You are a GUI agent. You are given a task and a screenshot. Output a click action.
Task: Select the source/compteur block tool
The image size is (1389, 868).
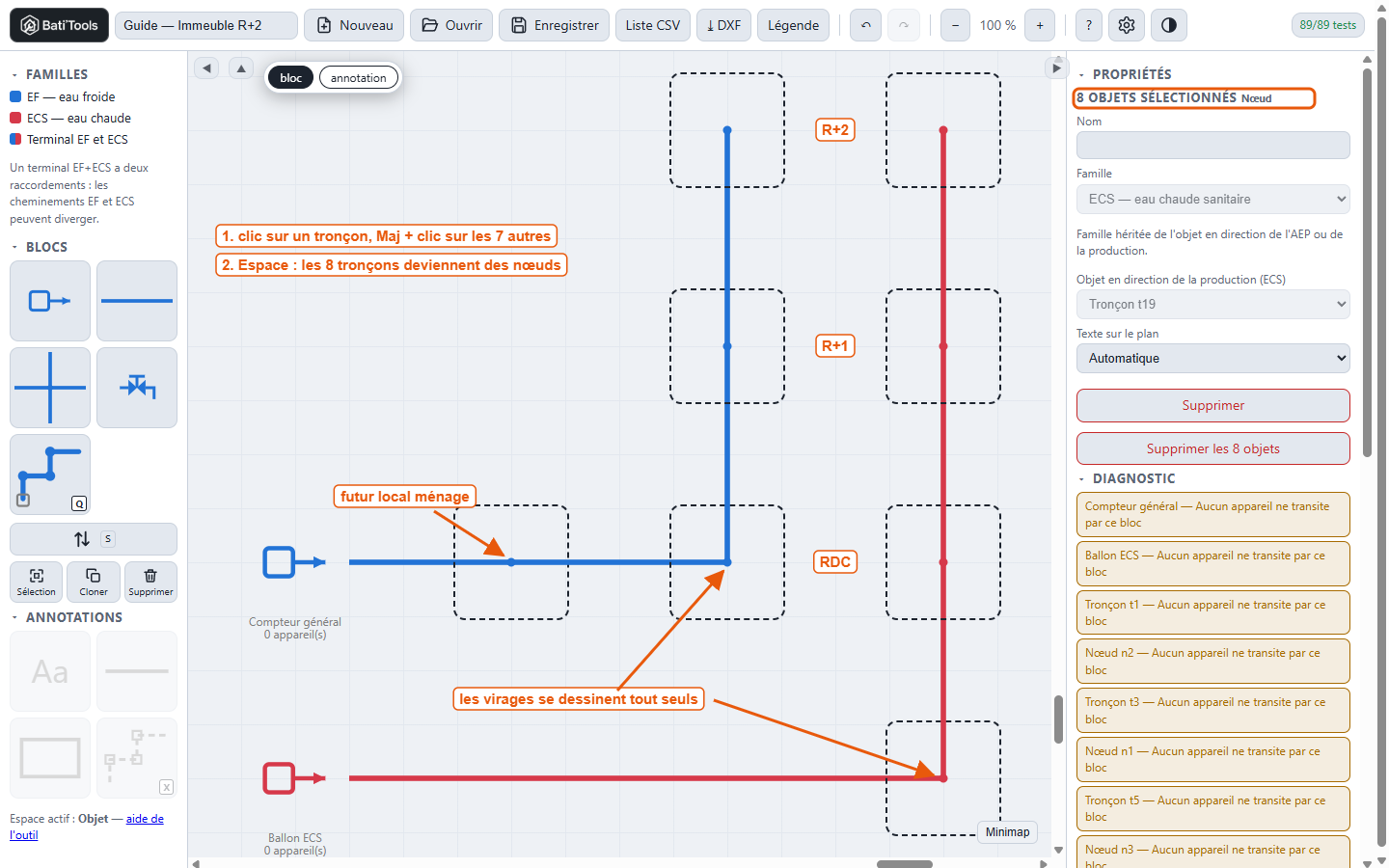[x=50, y=301]
